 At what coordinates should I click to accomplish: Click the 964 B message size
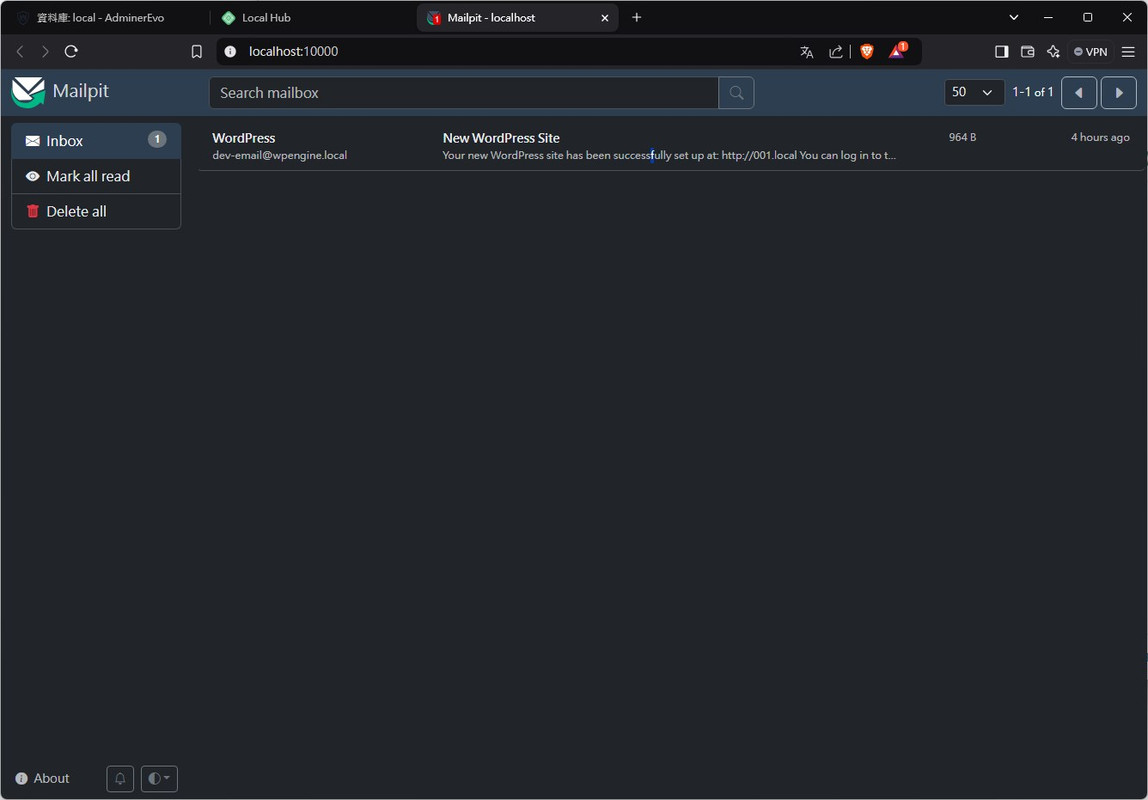(962, 138)
